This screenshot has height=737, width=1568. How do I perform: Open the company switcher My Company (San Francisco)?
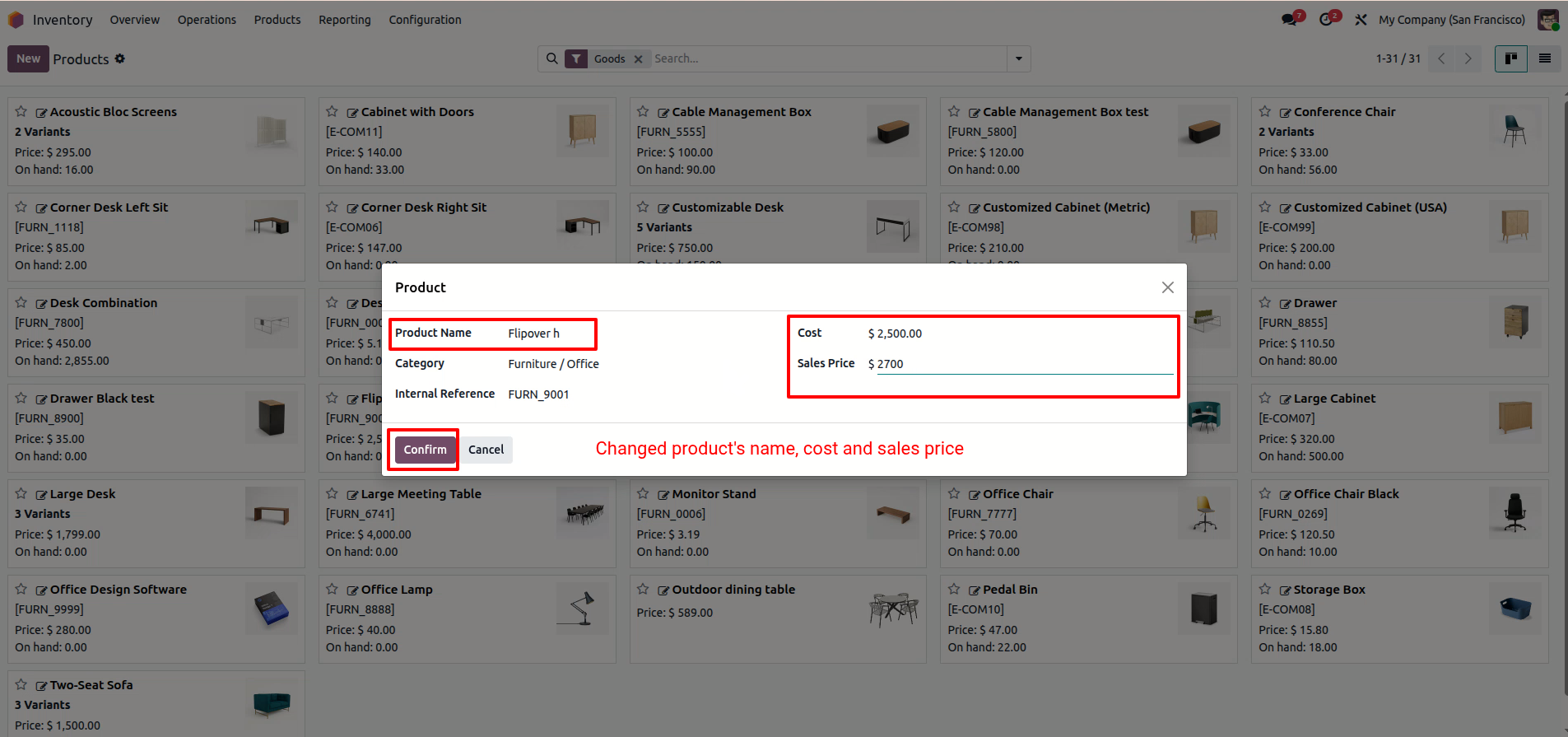point(1452,20)
